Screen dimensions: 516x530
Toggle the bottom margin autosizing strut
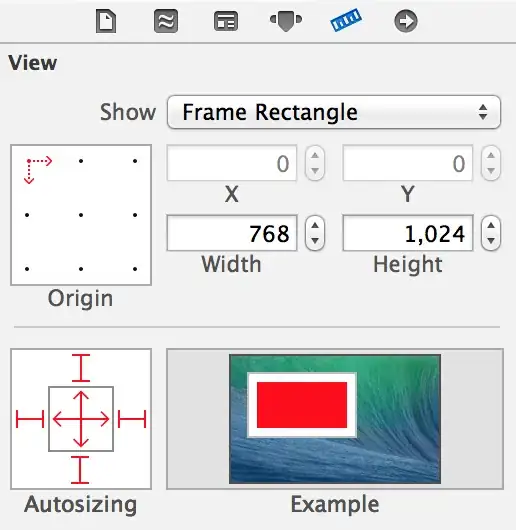pos(80,470)
